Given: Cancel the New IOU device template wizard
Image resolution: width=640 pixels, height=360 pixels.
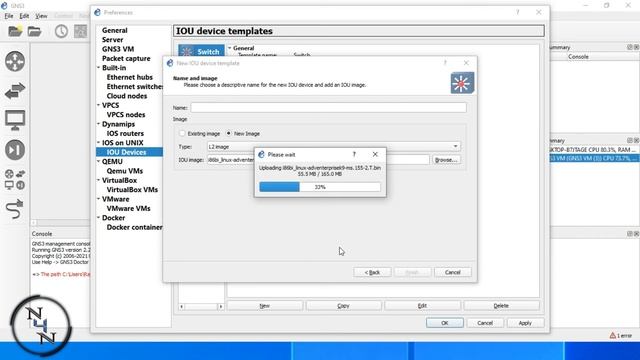Looking at the screenshot, I should pyautogui.click(x=453, y=272).
